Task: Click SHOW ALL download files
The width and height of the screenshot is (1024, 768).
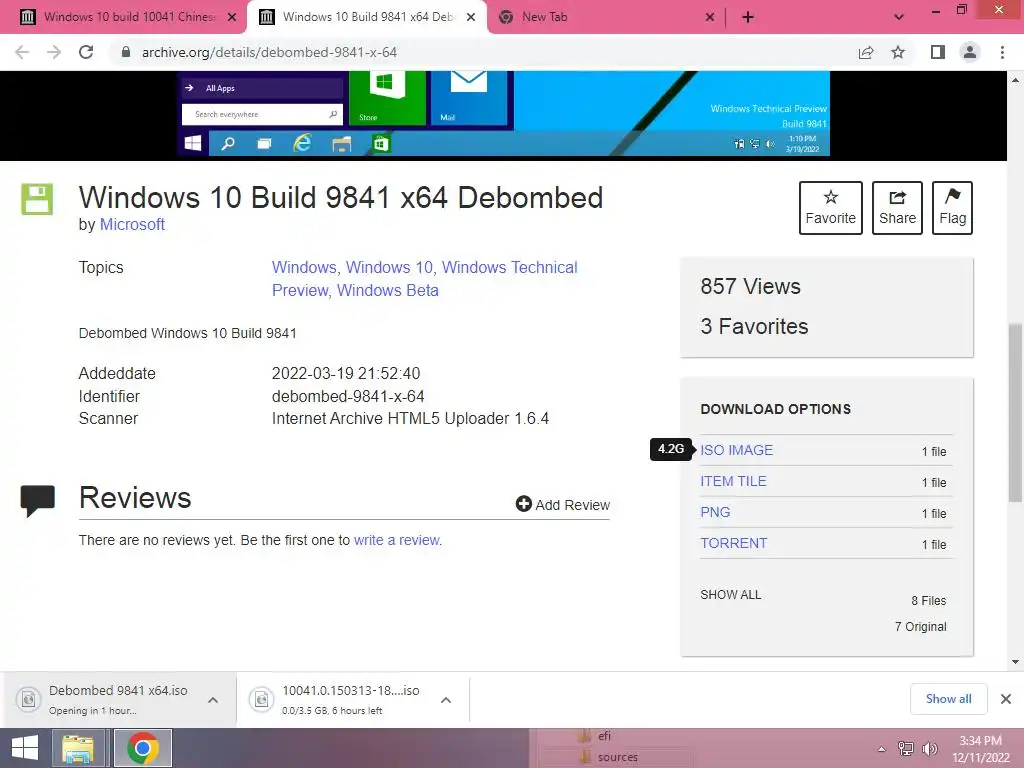Action: (x=731, y=595)
